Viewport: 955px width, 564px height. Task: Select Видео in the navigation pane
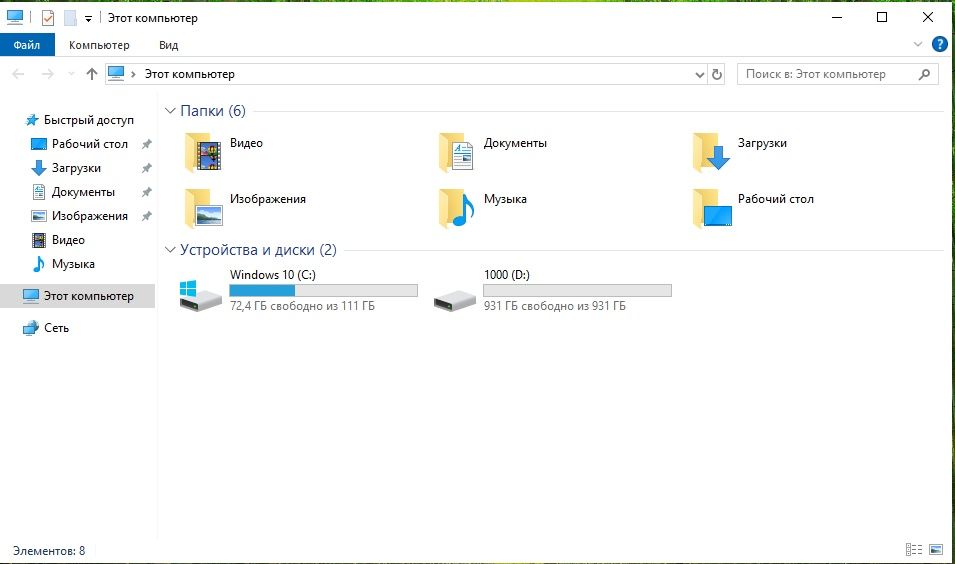tap(58, 240)
